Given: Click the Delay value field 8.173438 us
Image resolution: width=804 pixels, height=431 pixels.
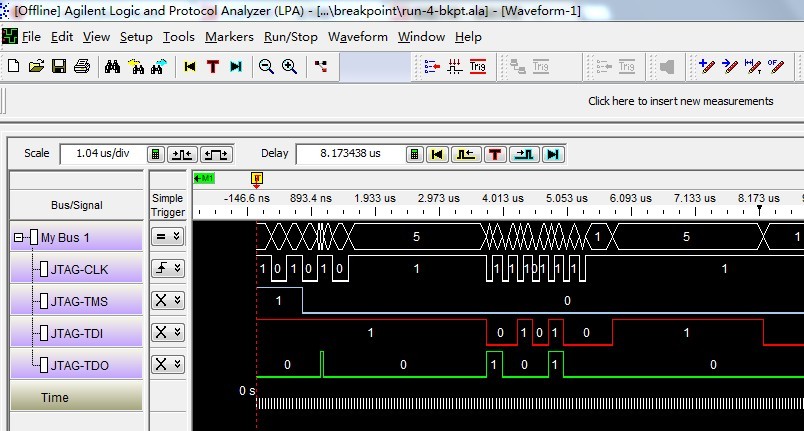Looking at the screenshot, I should pos(350,153).
